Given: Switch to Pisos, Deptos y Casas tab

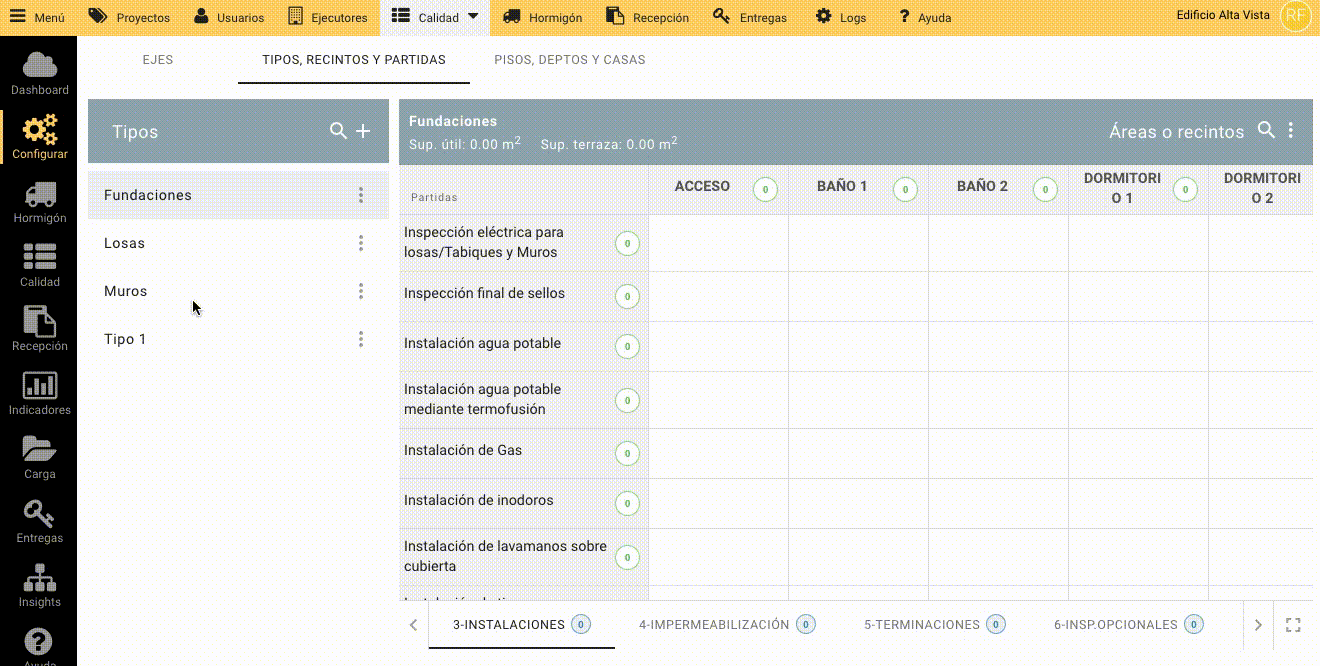Looking at the screenshot, I should click(x=569, y=60).
